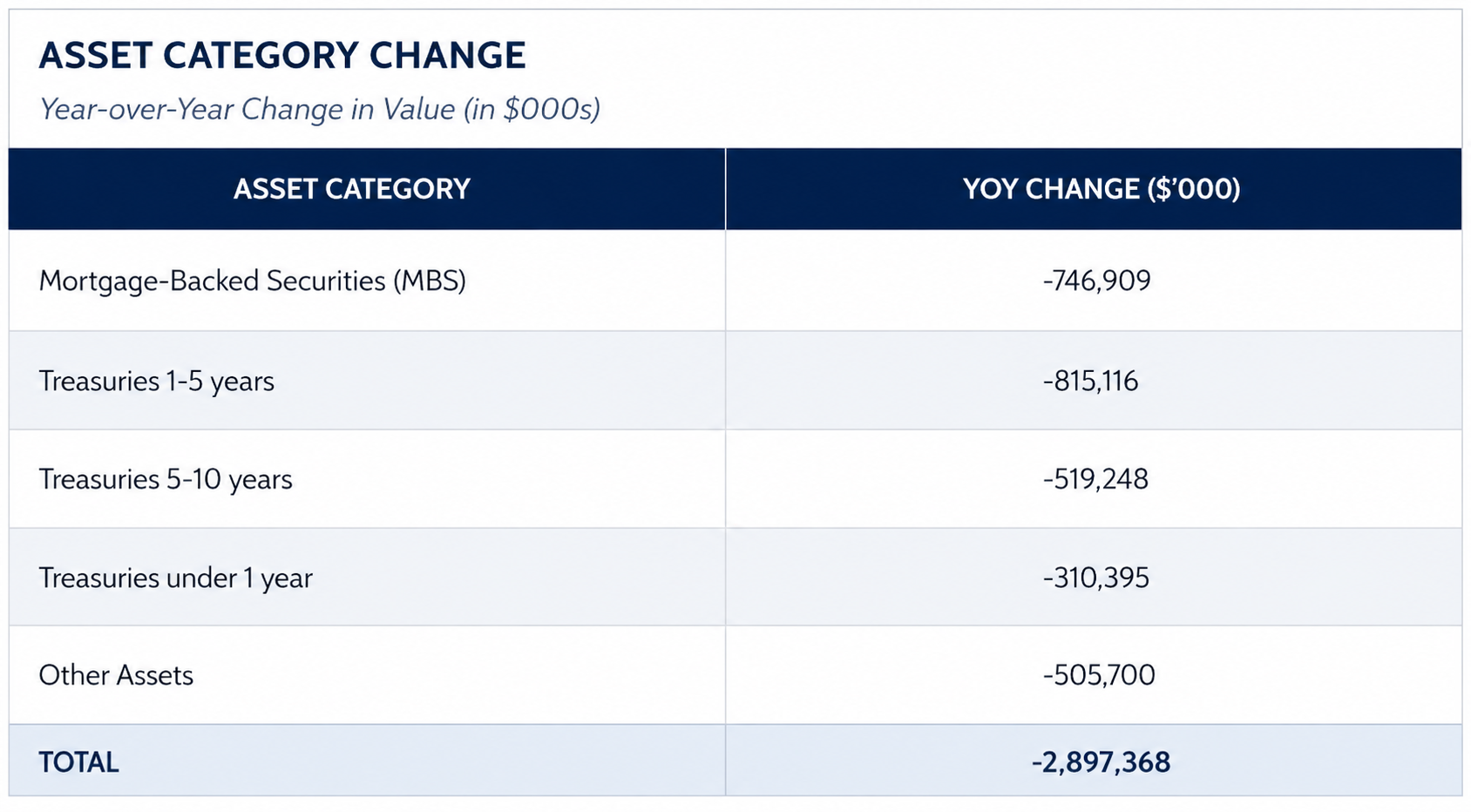Click the (in $000s) text in subtitle

(532, 110)
